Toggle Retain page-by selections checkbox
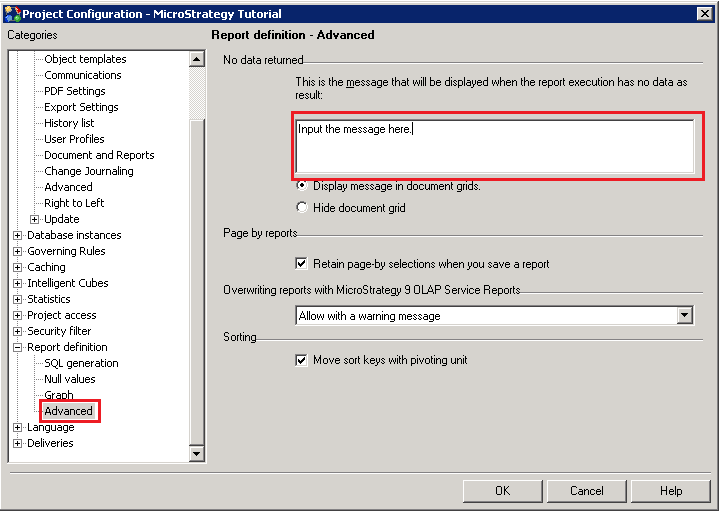Screen dimensions: 720x511 301,264
